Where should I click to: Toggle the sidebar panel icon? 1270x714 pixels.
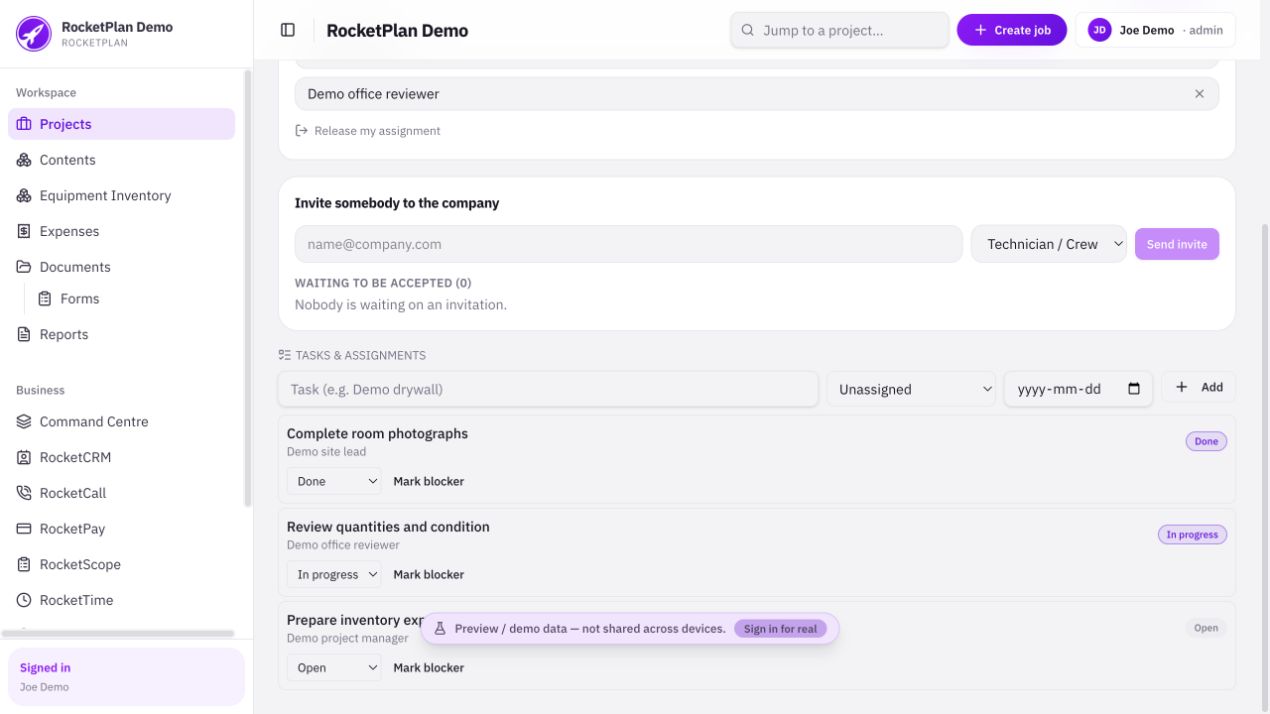coord(288,30)
